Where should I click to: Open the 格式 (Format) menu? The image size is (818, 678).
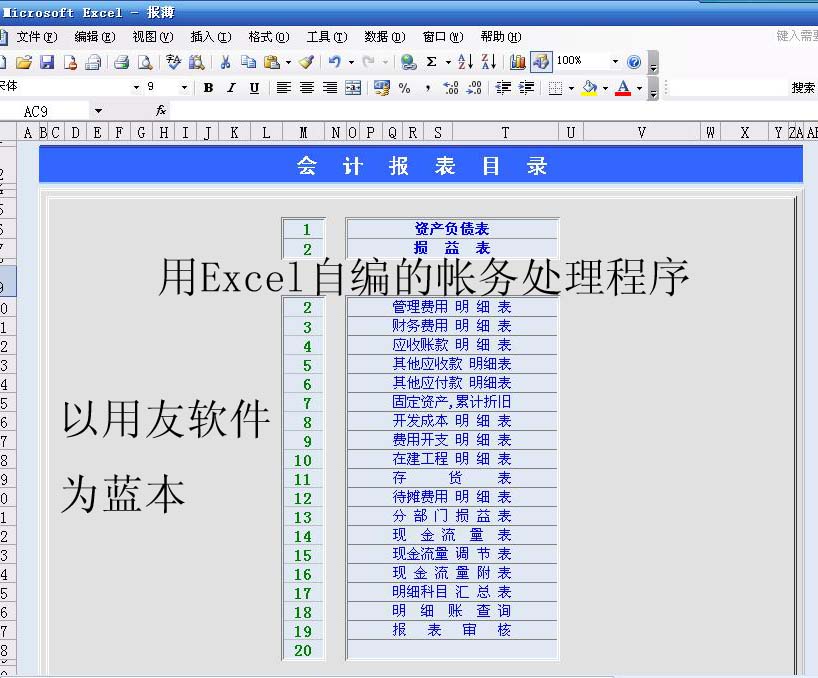pos(269,37)
